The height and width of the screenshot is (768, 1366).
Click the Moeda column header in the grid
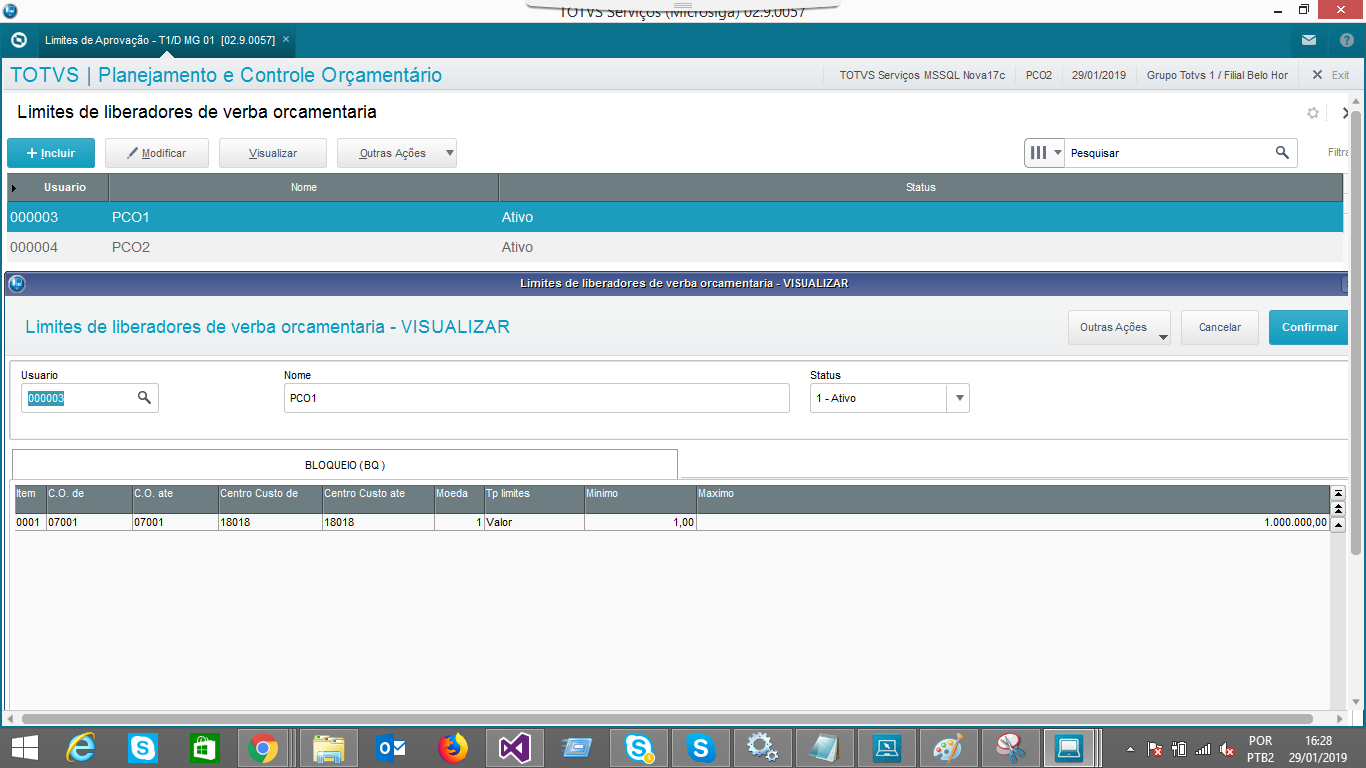[459, 499]
